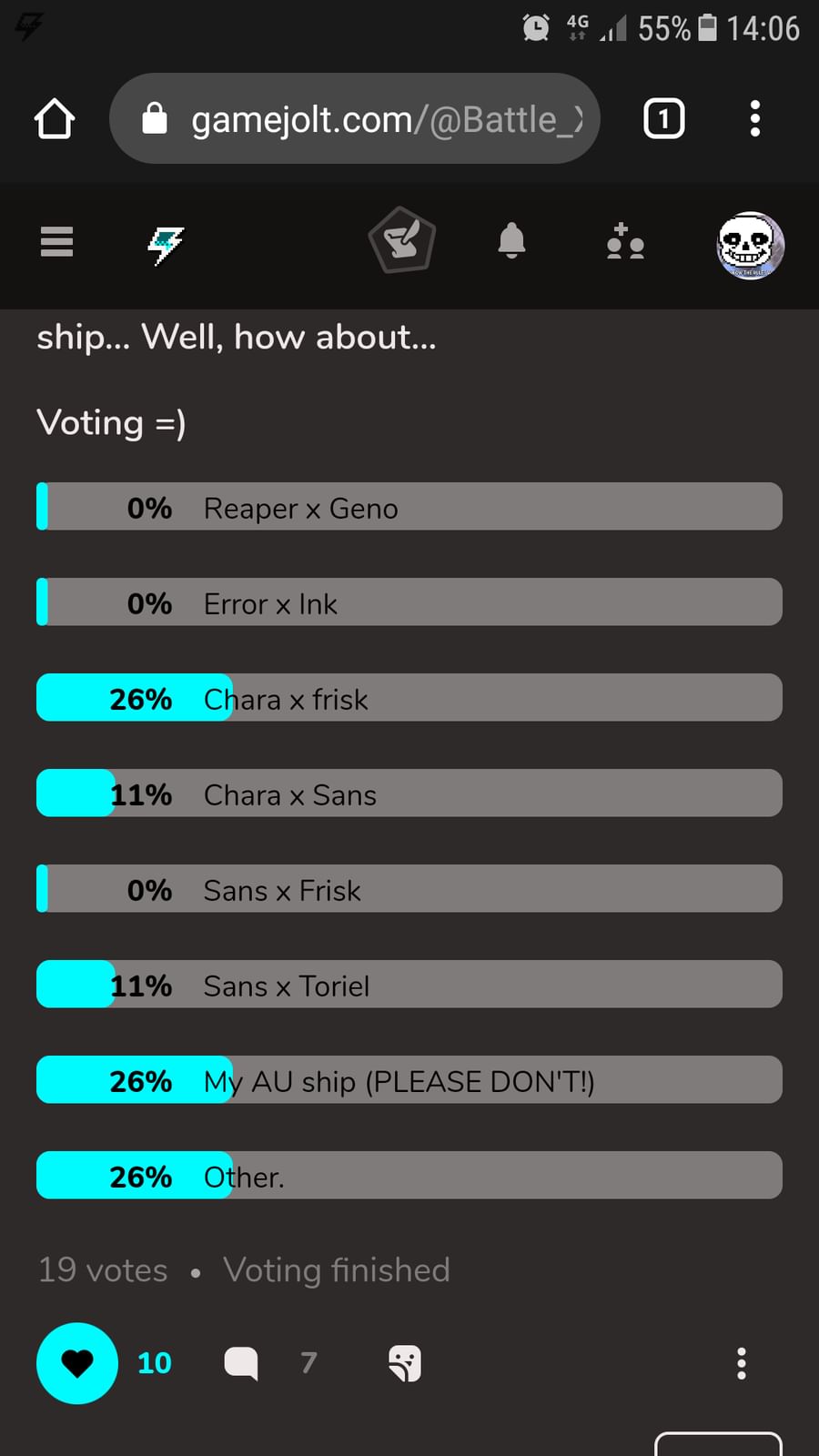Open Chrome's three-dot overflow menu
The width and height of the screenshot is (819, 1456).
pos(754,119)
